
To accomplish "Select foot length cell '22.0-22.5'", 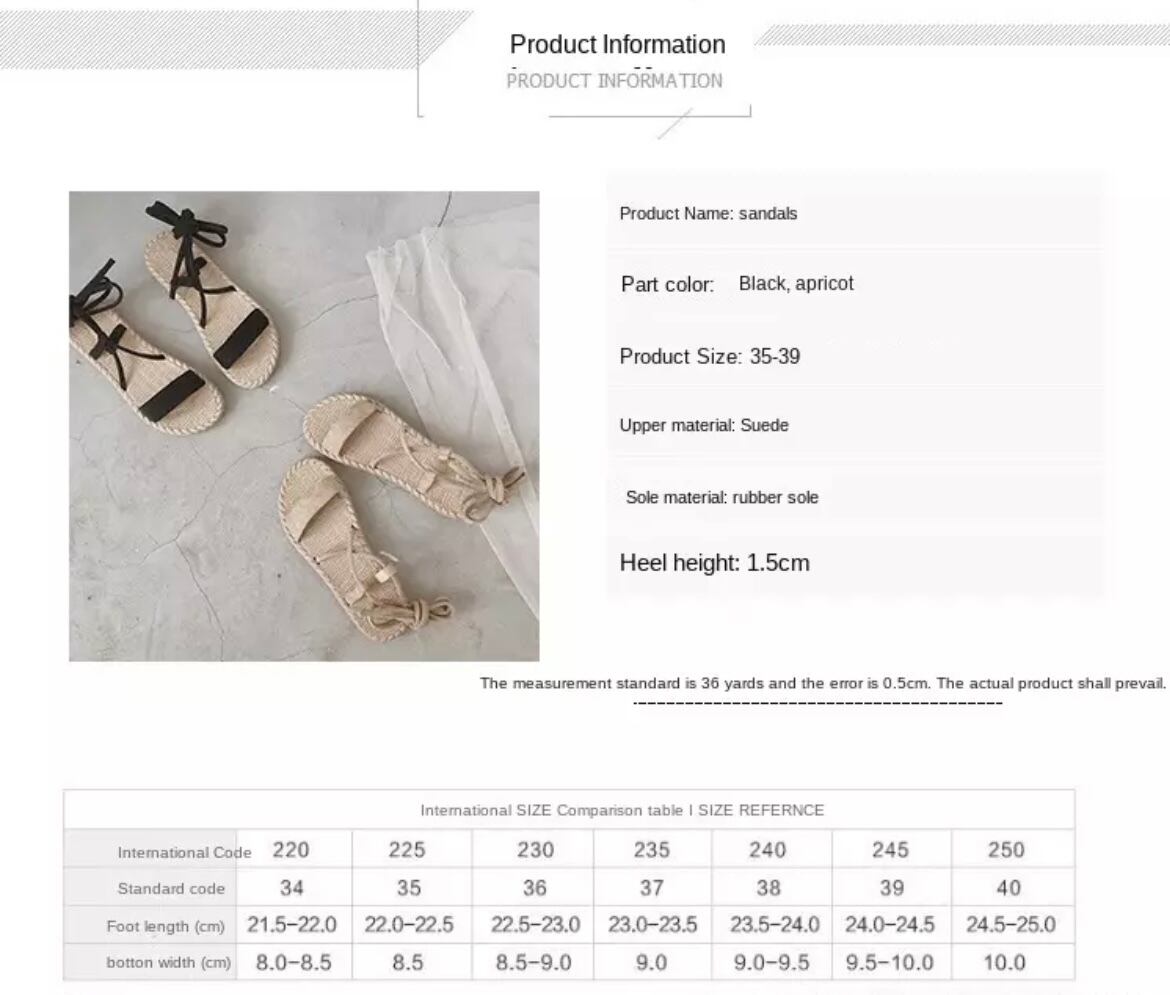I will [x=409, y=925].
